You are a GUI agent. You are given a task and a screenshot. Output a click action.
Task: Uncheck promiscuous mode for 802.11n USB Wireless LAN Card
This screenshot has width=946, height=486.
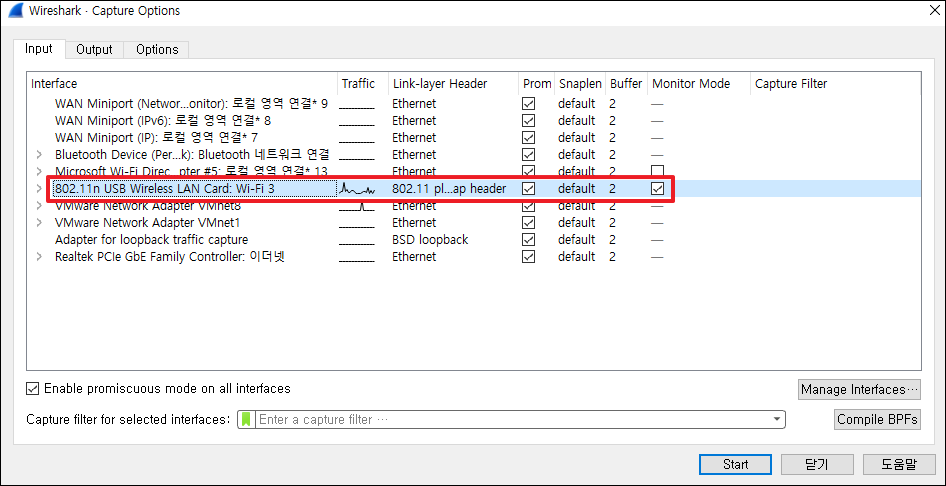(529, 189)
